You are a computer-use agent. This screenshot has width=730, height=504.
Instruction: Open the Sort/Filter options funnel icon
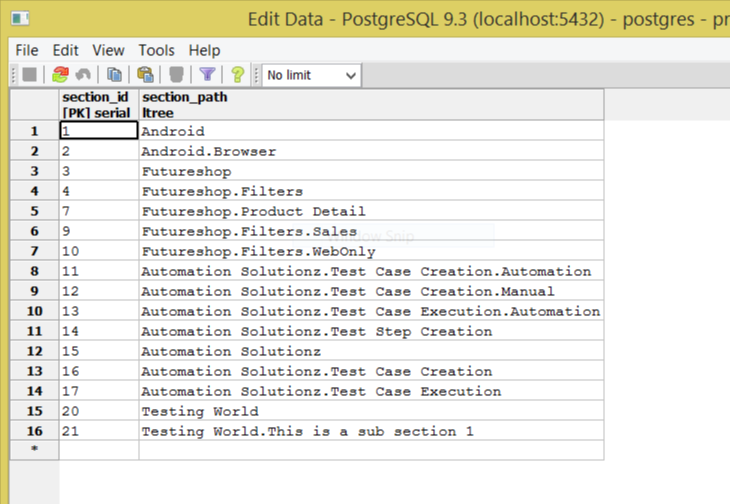tap(207, 74)
